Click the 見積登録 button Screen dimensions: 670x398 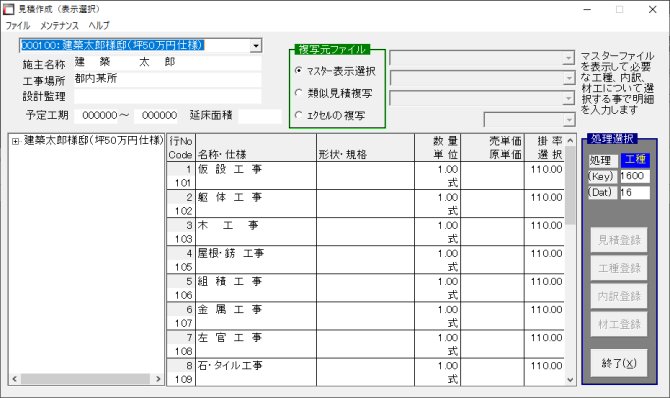click(x=619, y=240)
